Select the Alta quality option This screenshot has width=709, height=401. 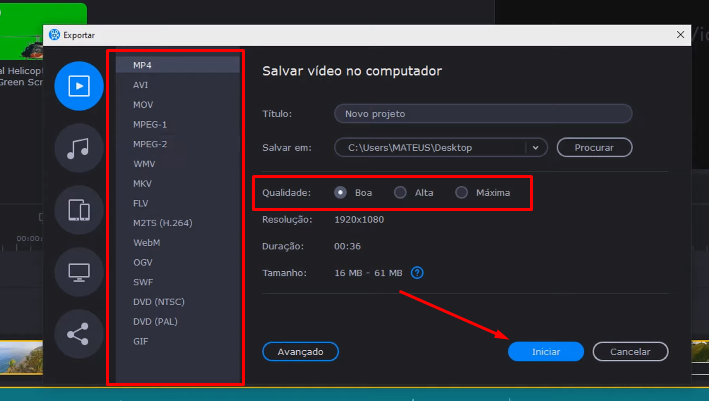[400, 193]
